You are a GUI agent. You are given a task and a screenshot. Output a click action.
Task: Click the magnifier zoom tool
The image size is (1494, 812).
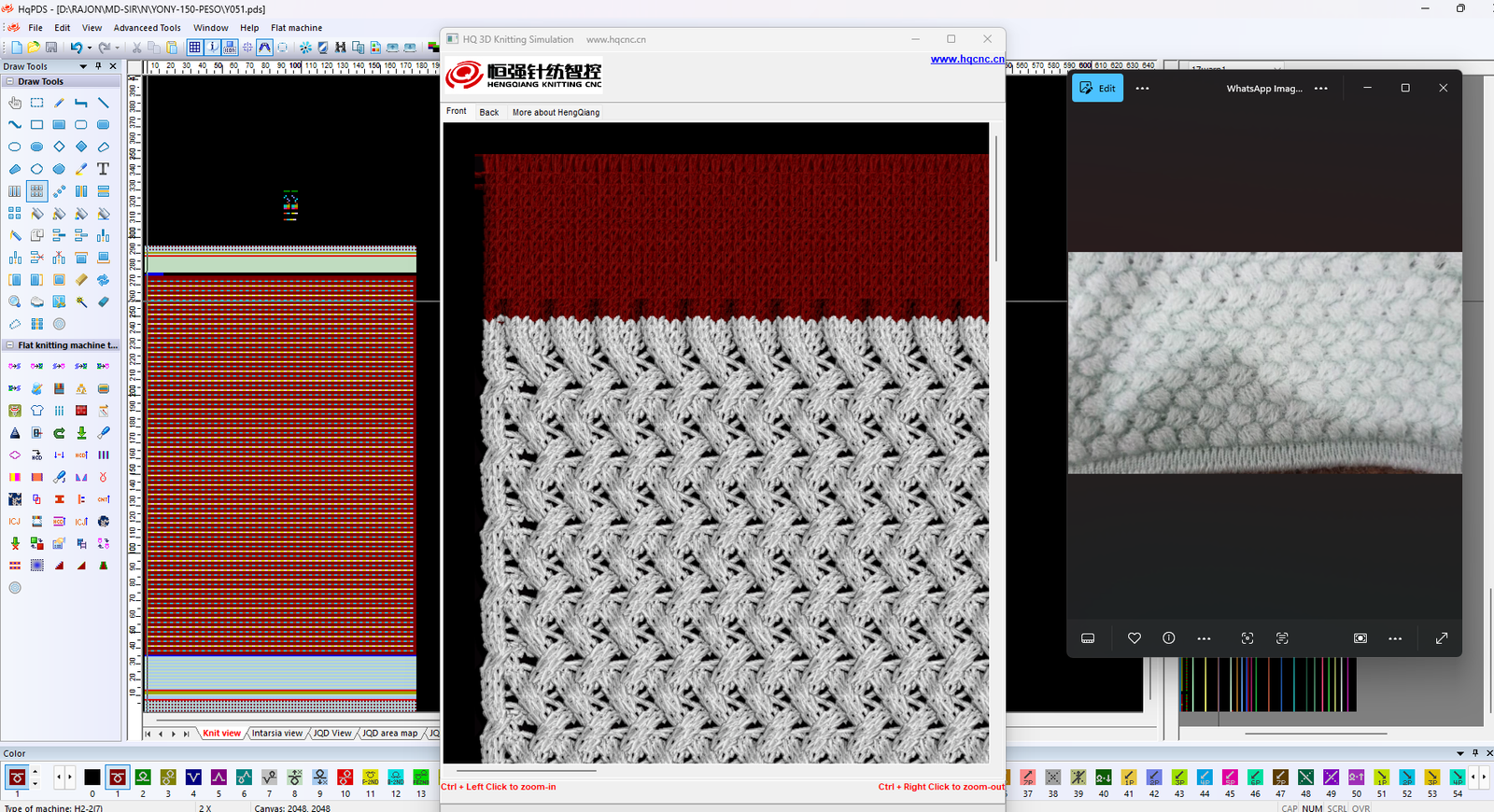click(15, 301)
